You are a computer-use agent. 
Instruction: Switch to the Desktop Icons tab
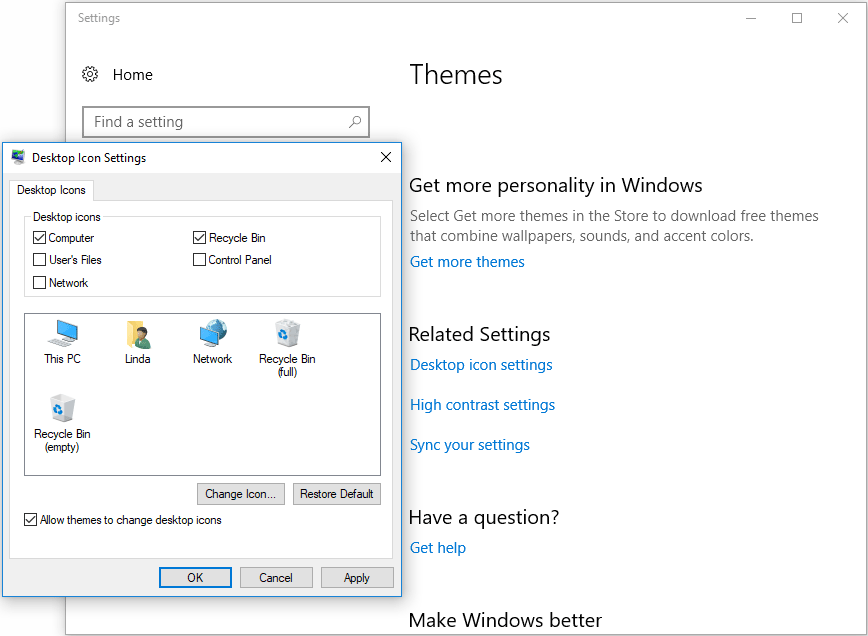tap(51, 190)
